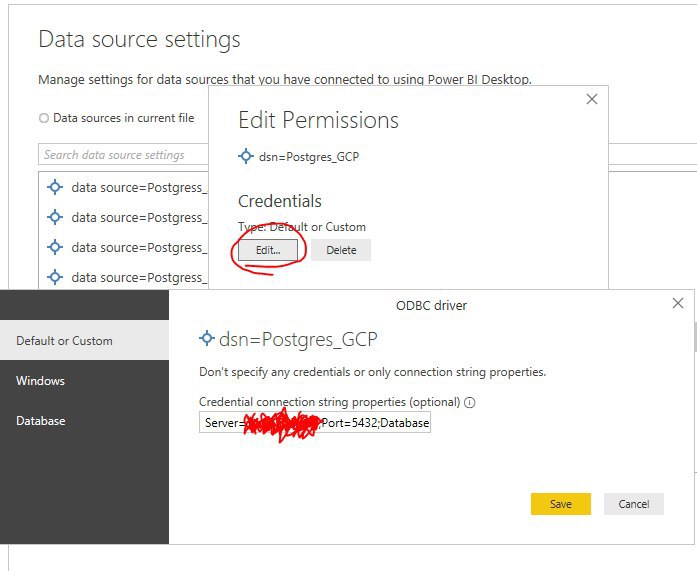697x571 pixels.
Task: Click the third Postgress data source icon
Action: pos(55,247)
